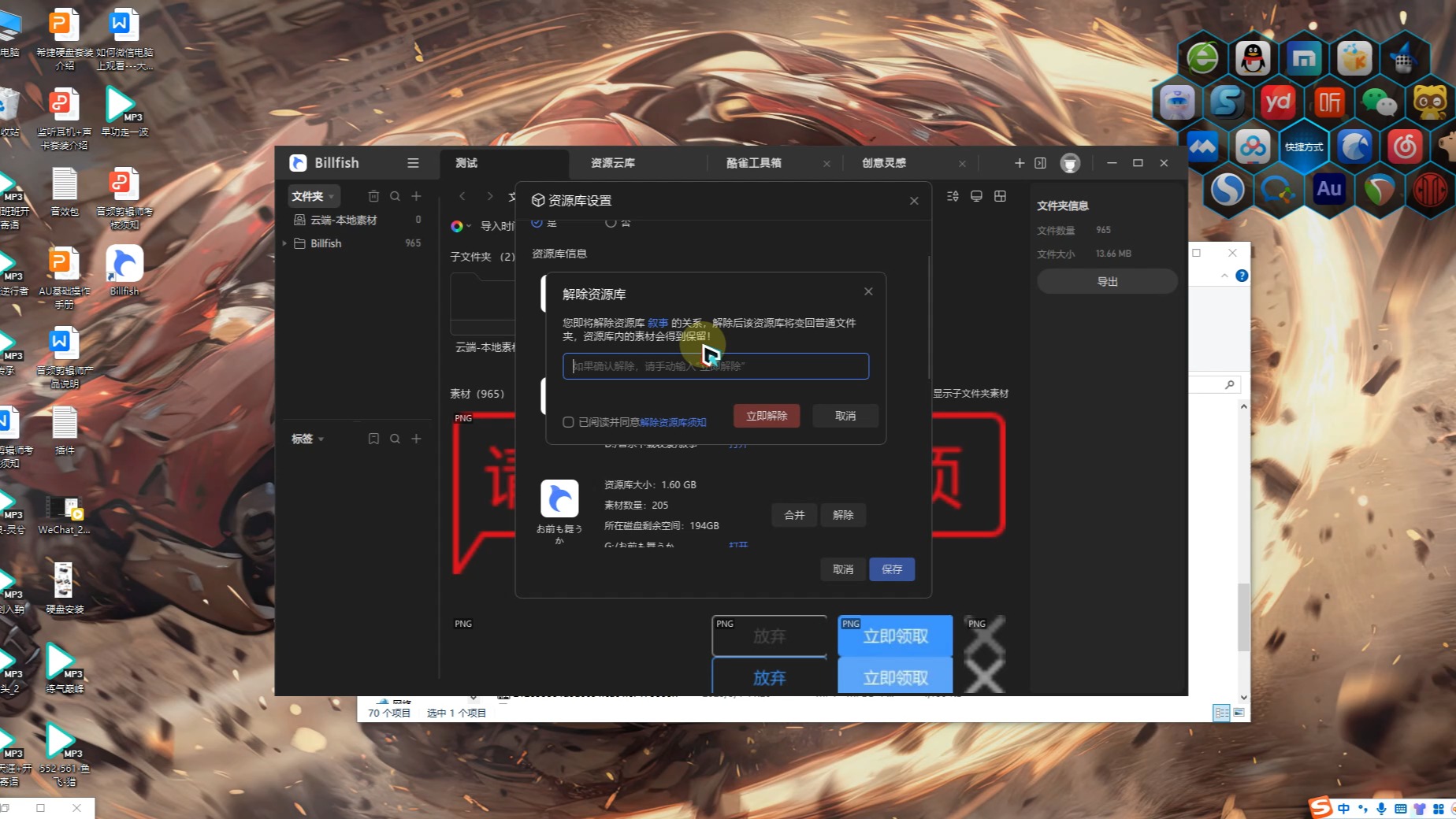Click the お前も舞うか library dolphin icon

pyautogui.click(x=559, y=498)
